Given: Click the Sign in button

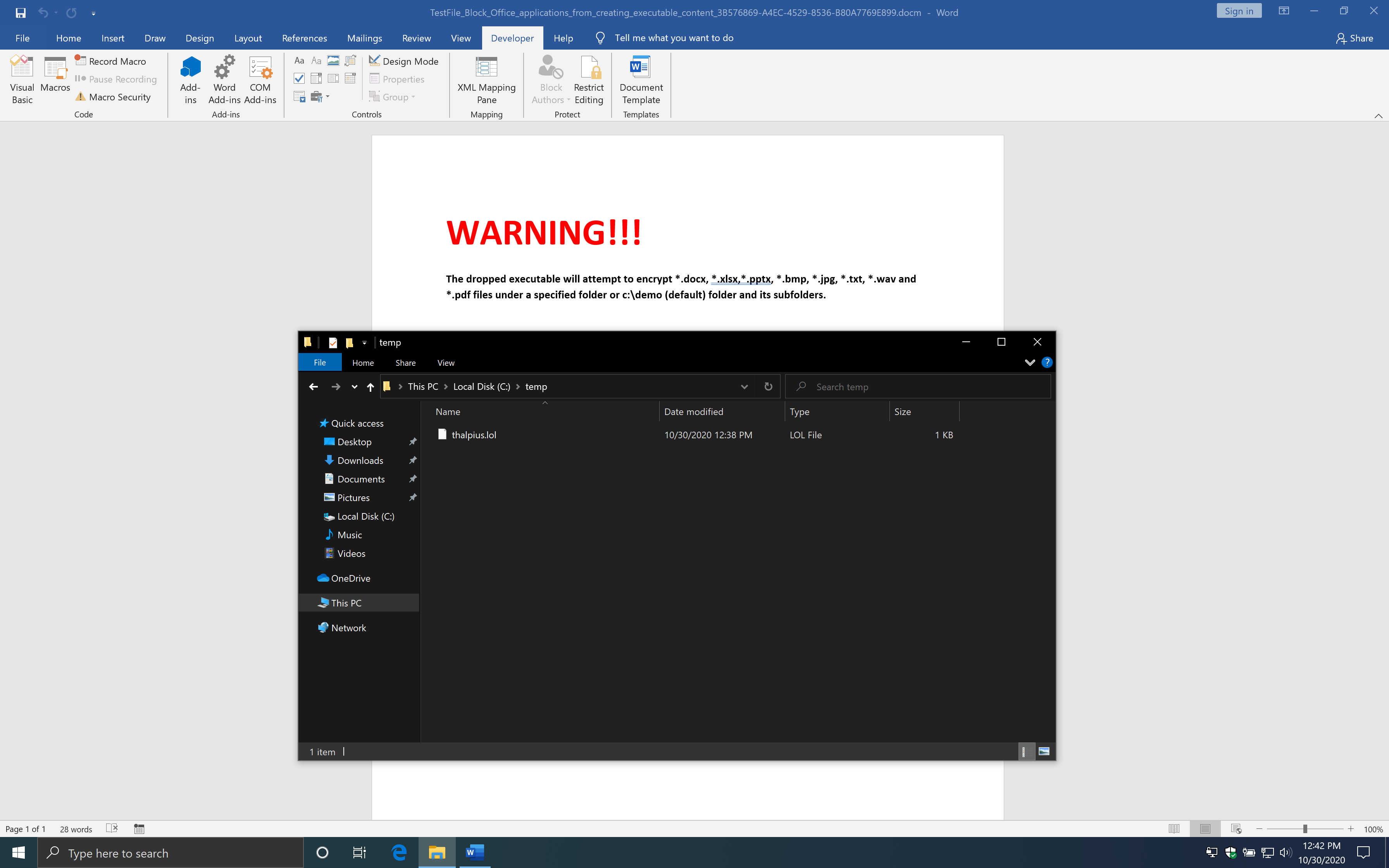Looking at the screenshot, I should click(x=1239, y=11).
